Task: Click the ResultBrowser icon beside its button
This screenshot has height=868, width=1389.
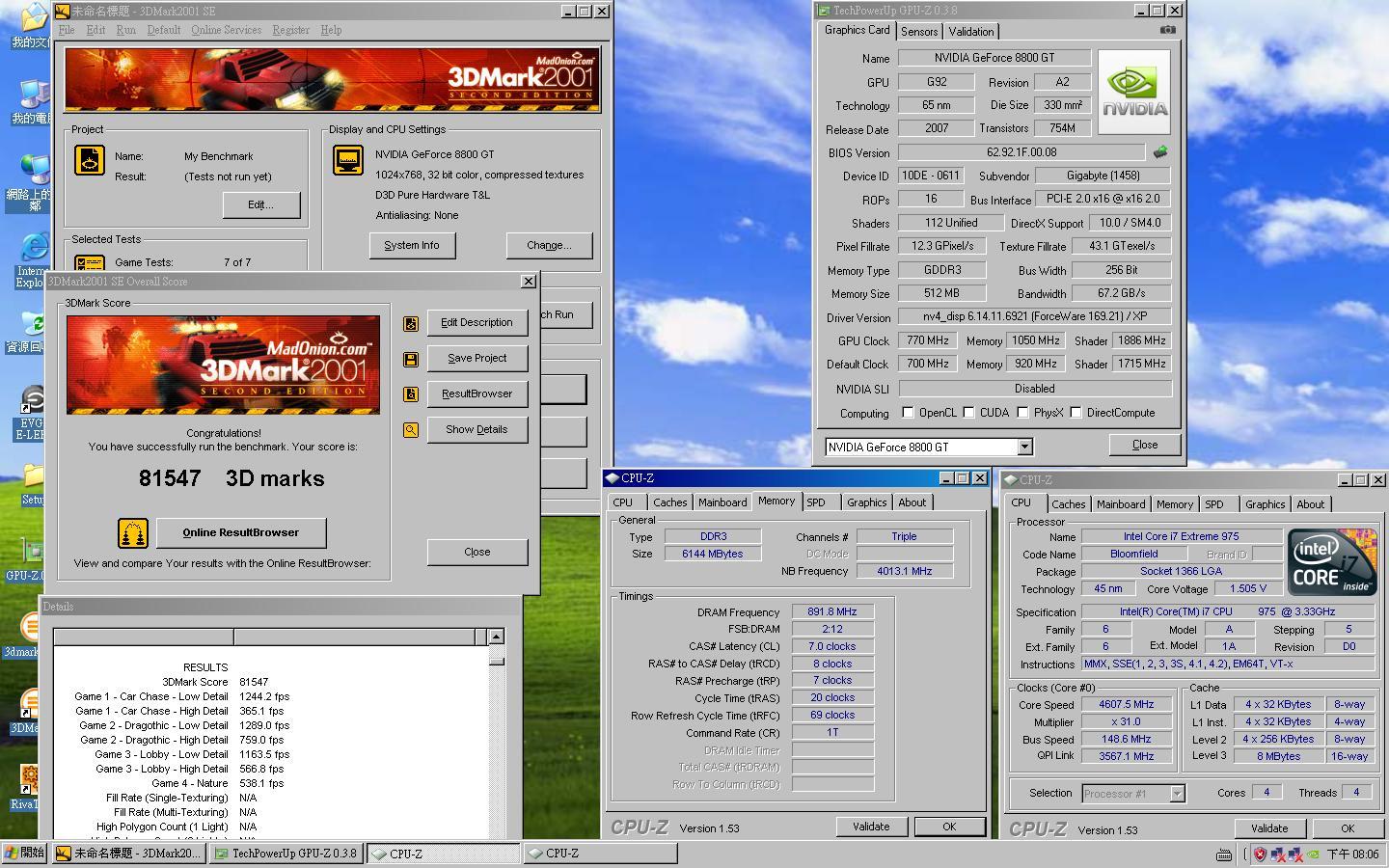Action: [x=411, y=394]
